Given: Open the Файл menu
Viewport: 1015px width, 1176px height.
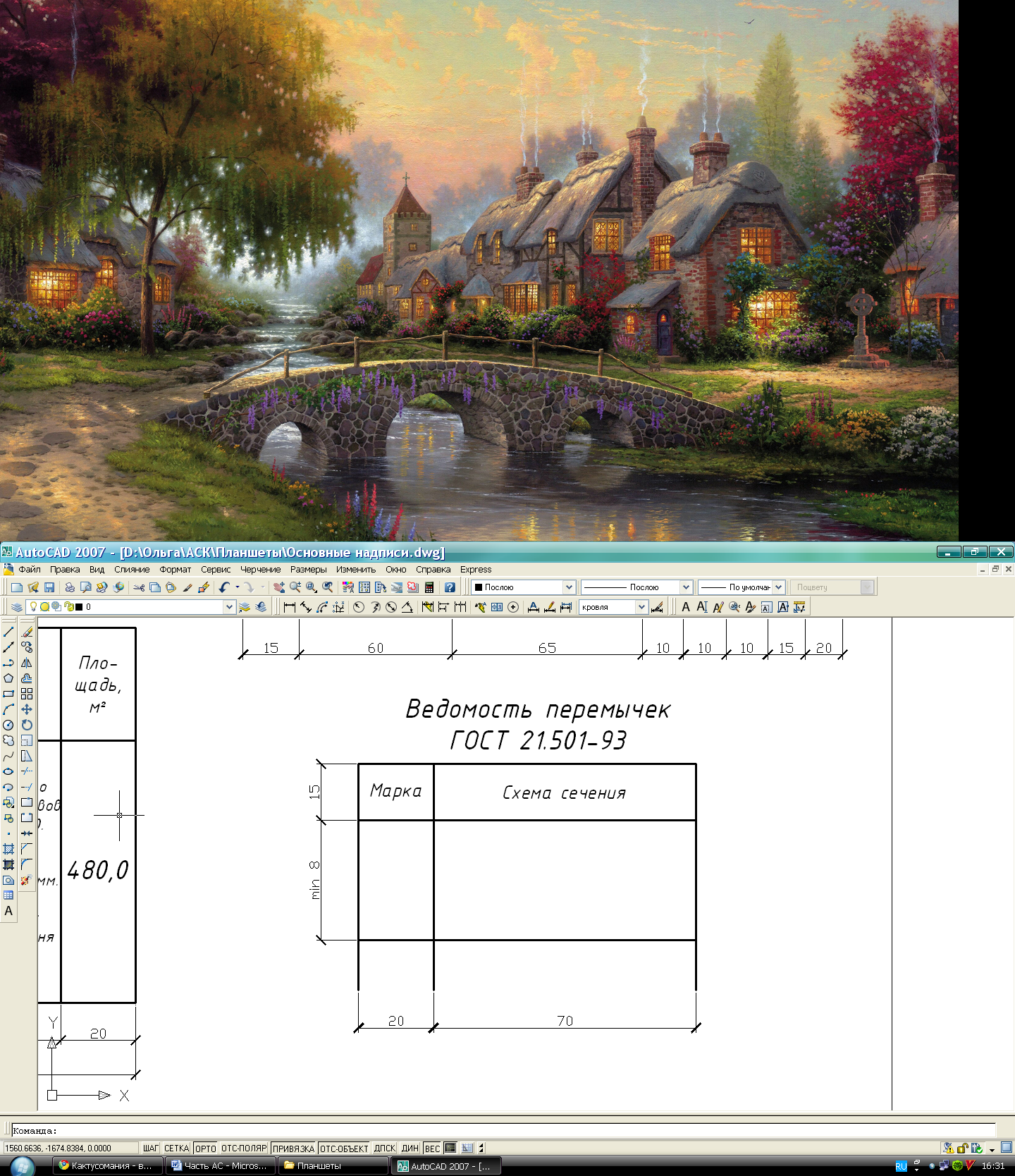Looking at the screenshot, I should [30, 570].
